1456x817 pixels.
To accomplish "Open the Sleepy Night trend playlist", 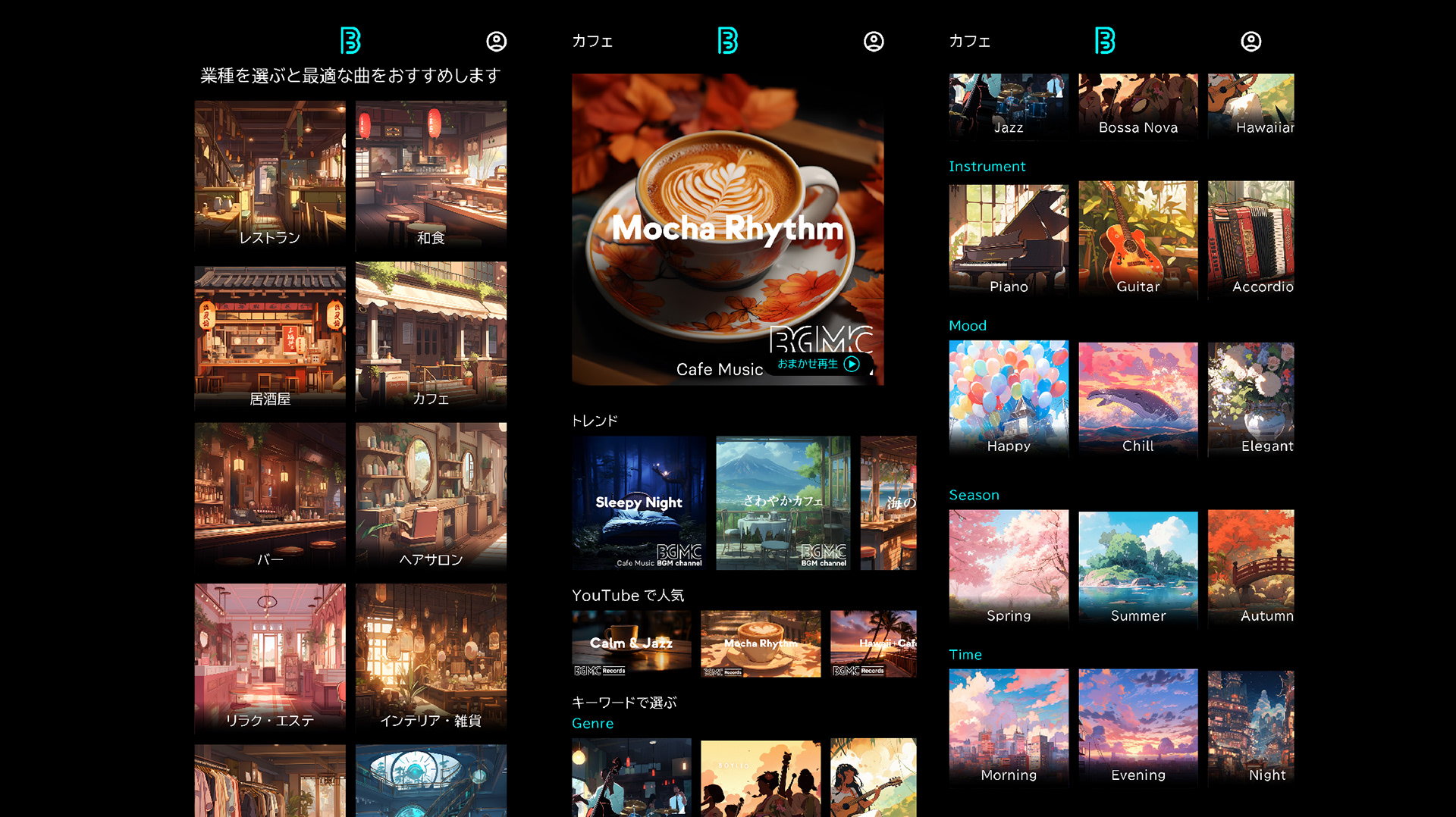I will tap(639, 502).
